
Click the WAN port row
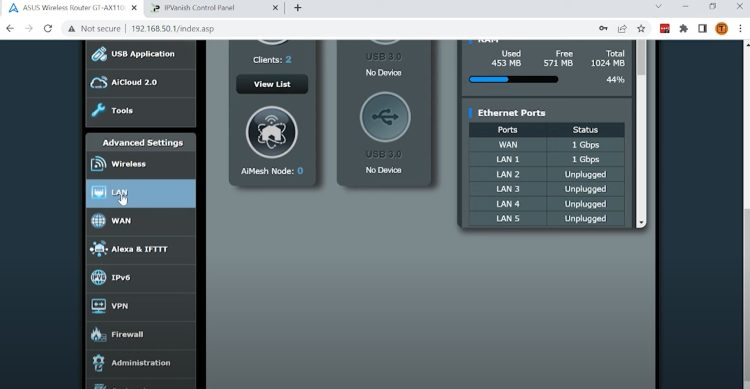tap(546, 144)
